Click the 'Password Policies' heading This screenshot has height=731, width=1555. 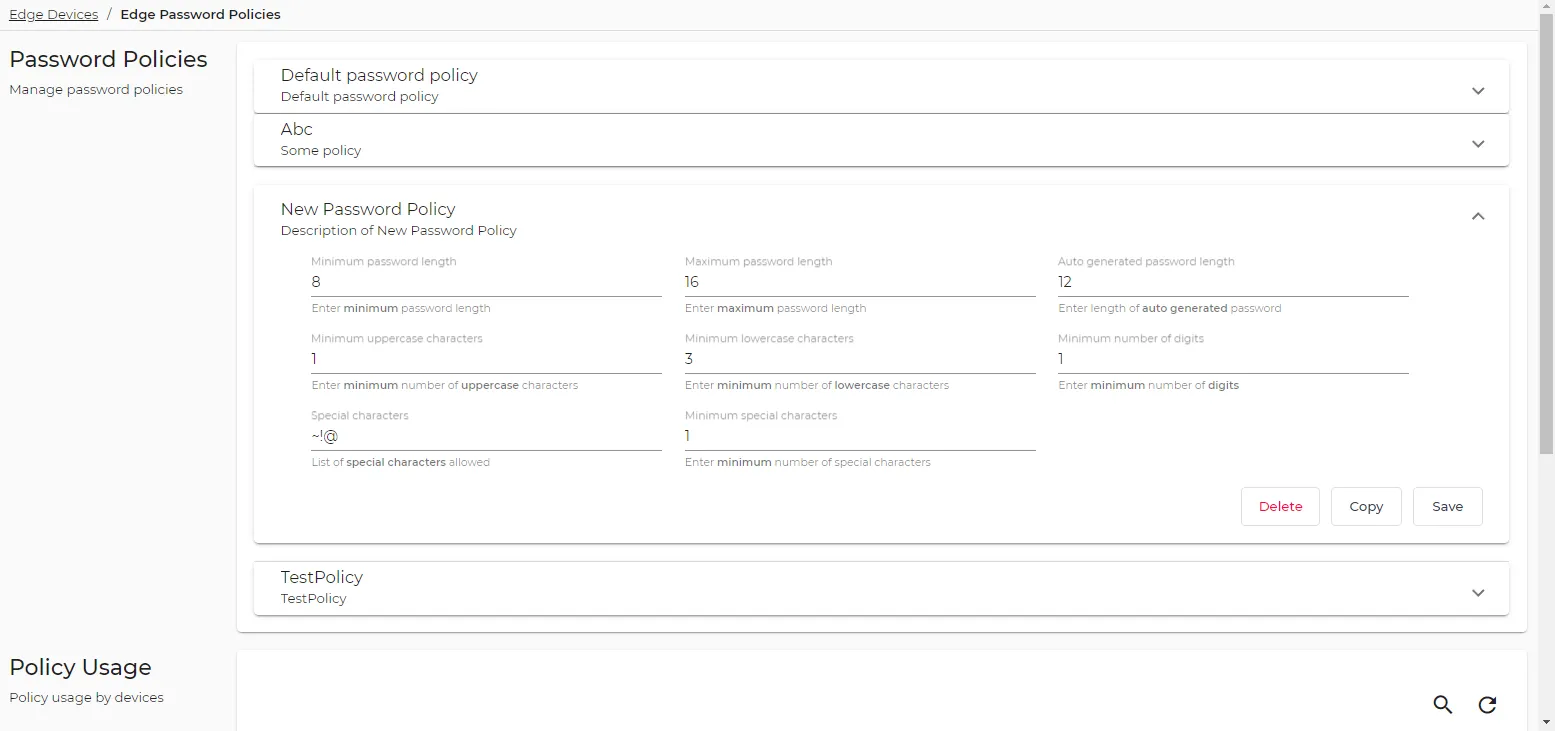tap(108, 59)
